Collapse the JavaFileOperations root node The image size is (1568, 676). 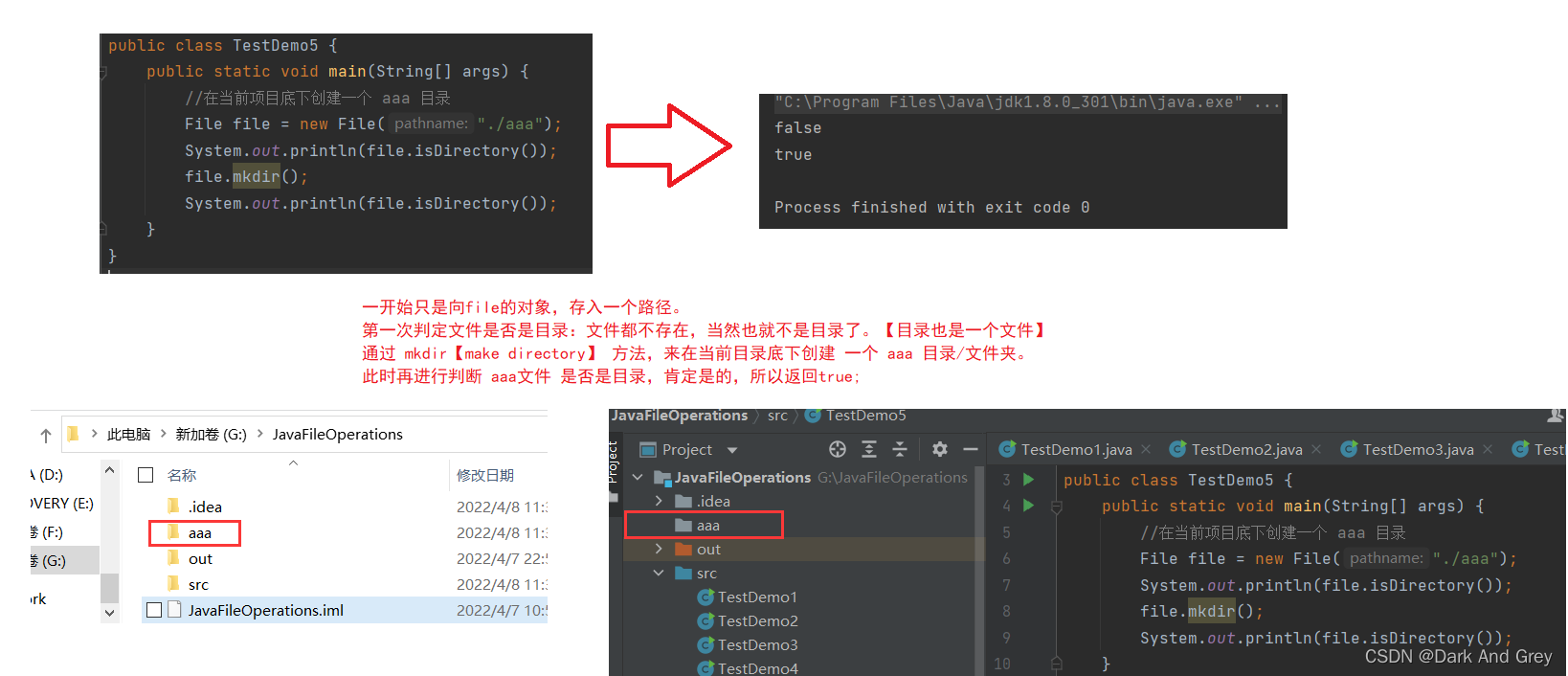[638, 477]
